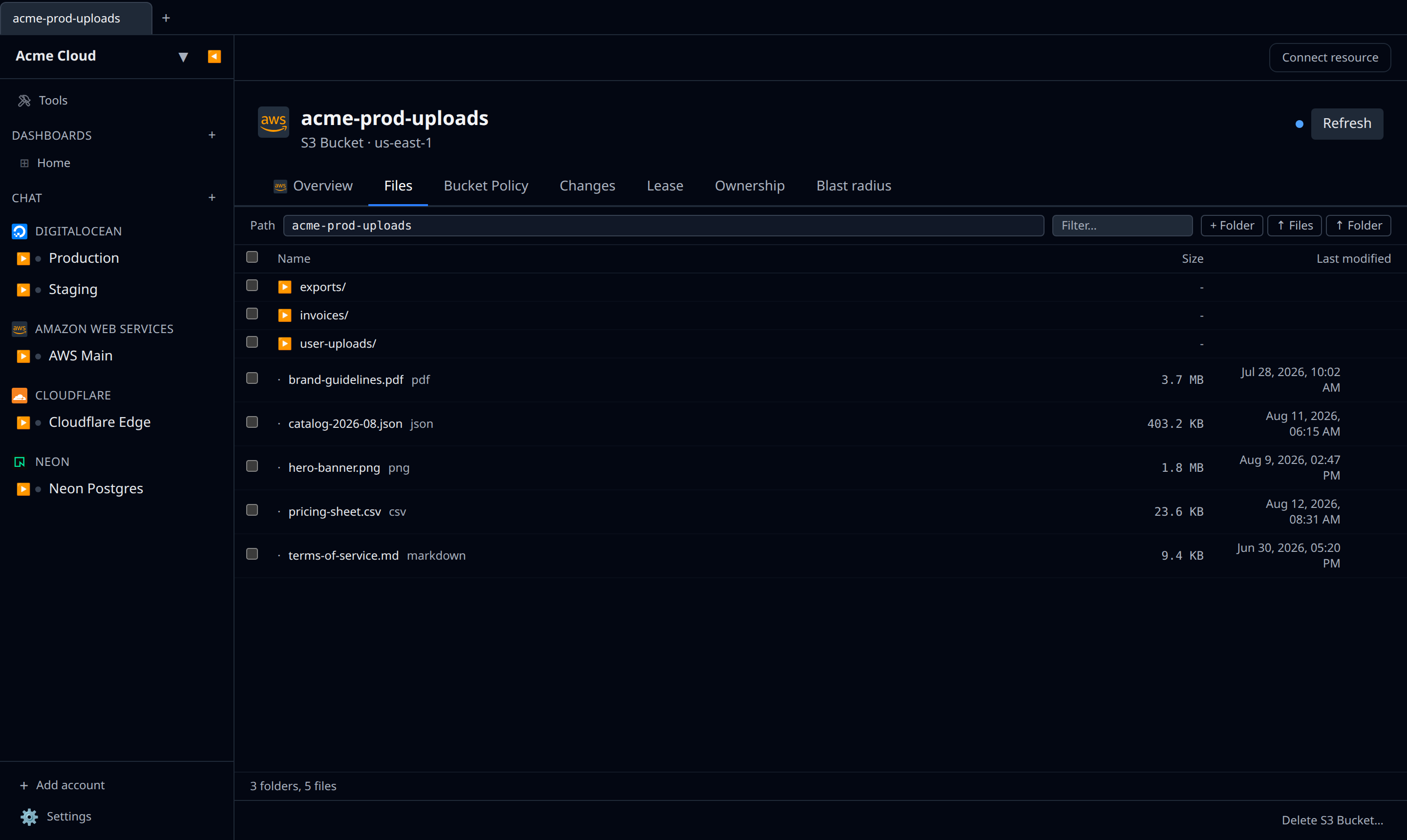Select the catalog-2026-08.json checkbox

point(253,423)
